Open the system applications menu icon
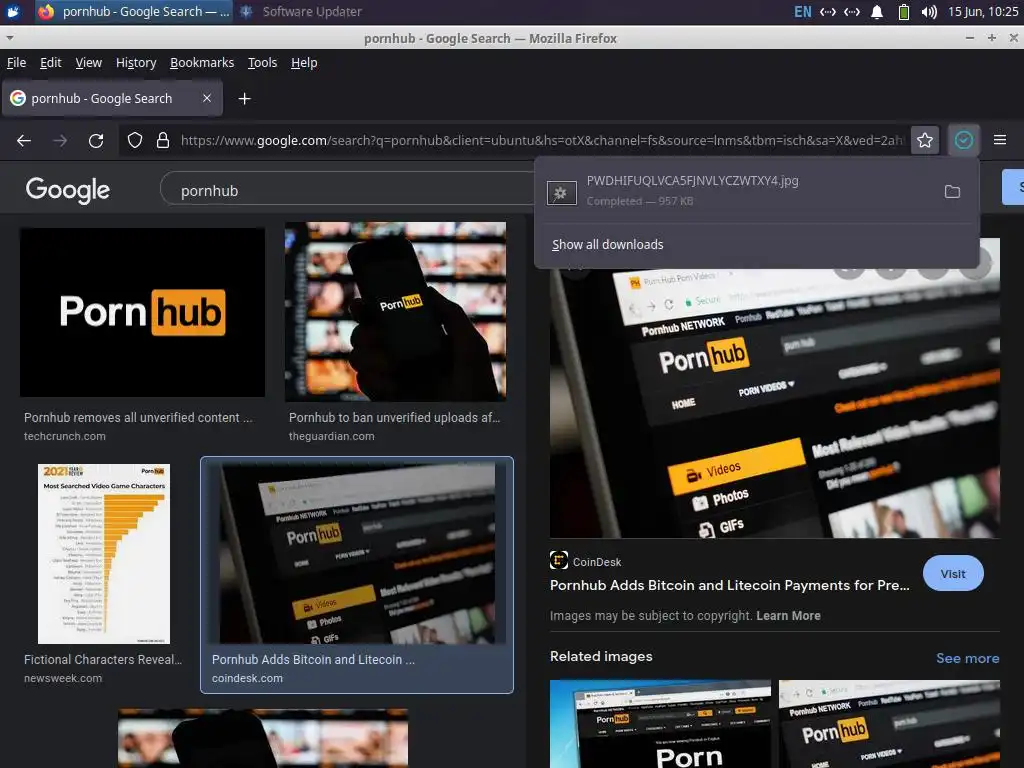Viewport: 1024px width, 768px height. tap(12, 11)
